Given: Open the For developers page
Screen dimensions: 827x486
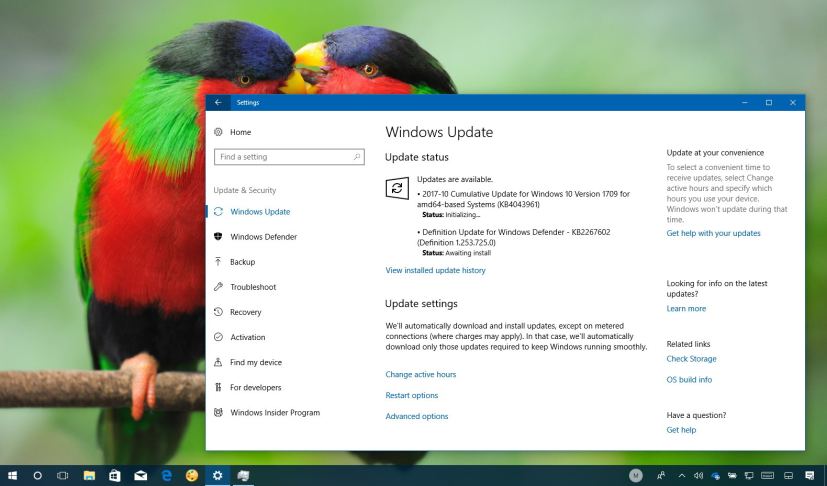Looking at the screenshot, I should [255, 387].
